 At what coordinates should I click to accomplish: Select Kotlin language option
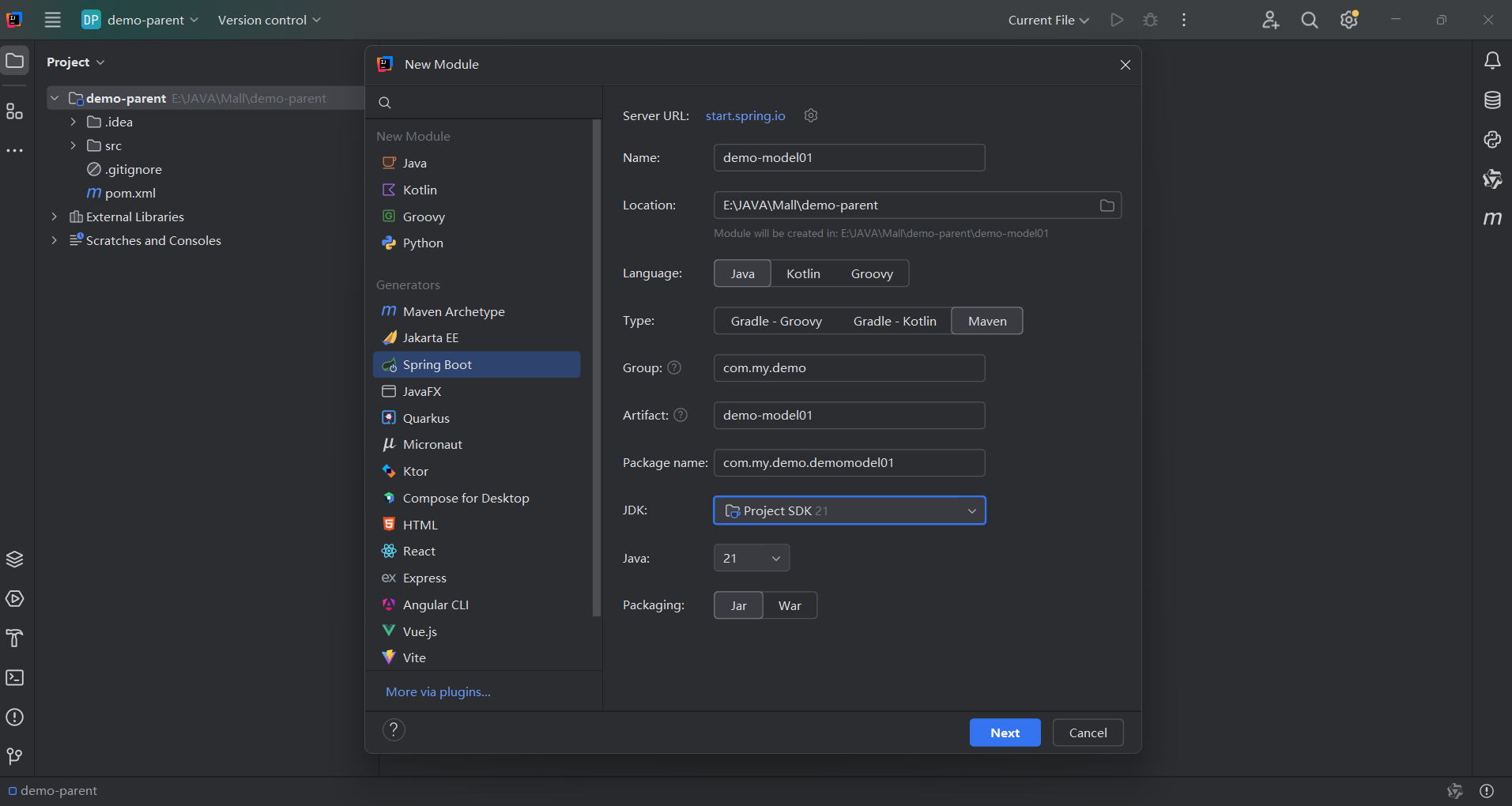[x=803, y=273]
